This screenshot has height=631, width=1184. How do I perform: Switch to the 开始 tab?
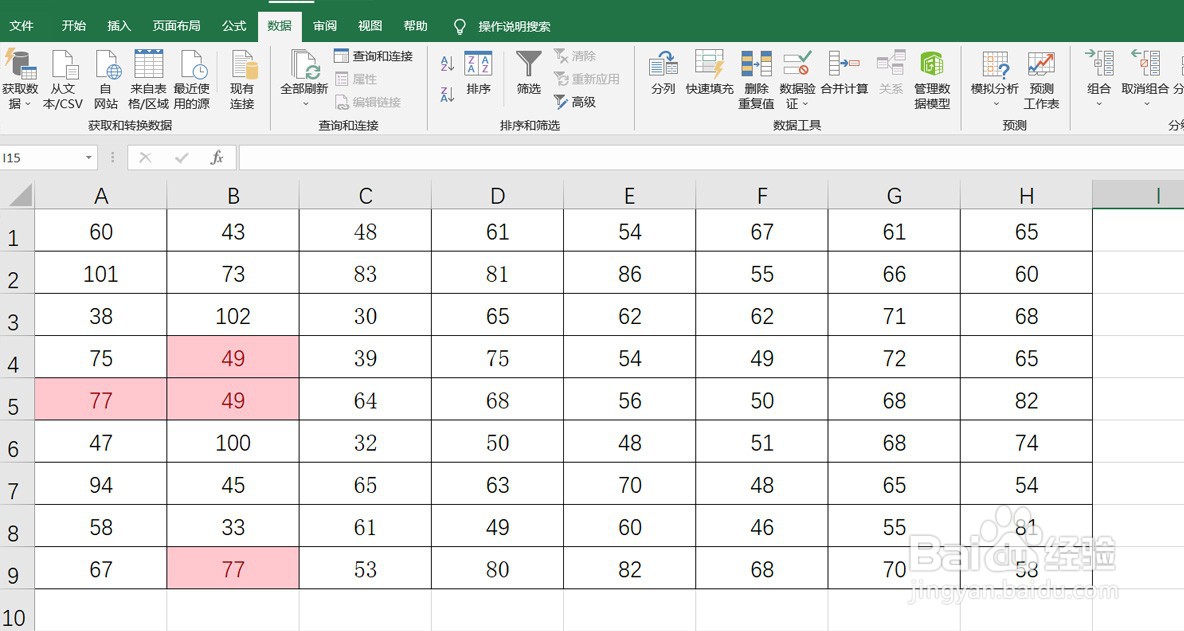(73, 26)
